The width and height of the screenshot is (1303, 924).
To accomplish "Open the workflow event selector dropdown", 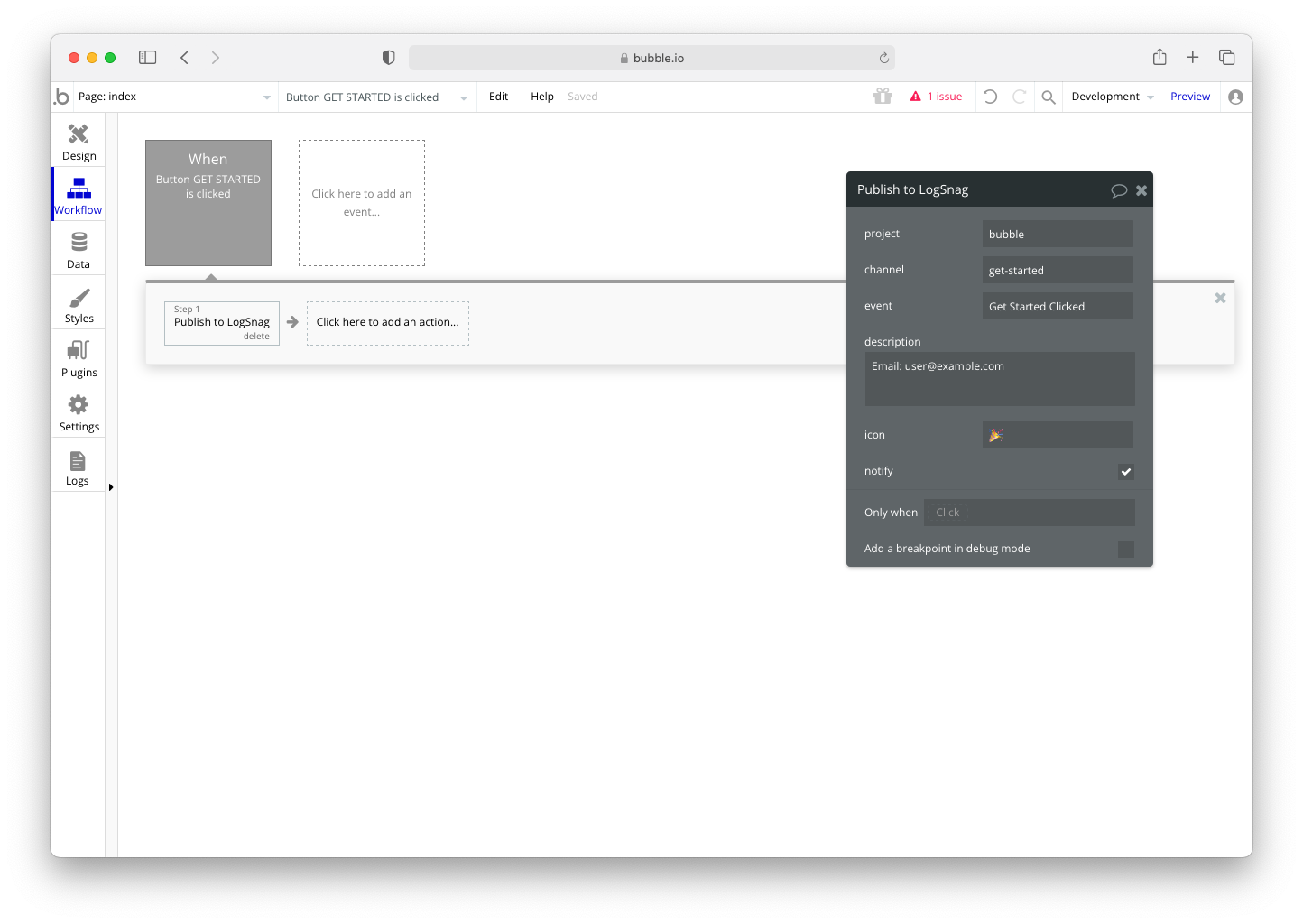I will click(376, 97).
